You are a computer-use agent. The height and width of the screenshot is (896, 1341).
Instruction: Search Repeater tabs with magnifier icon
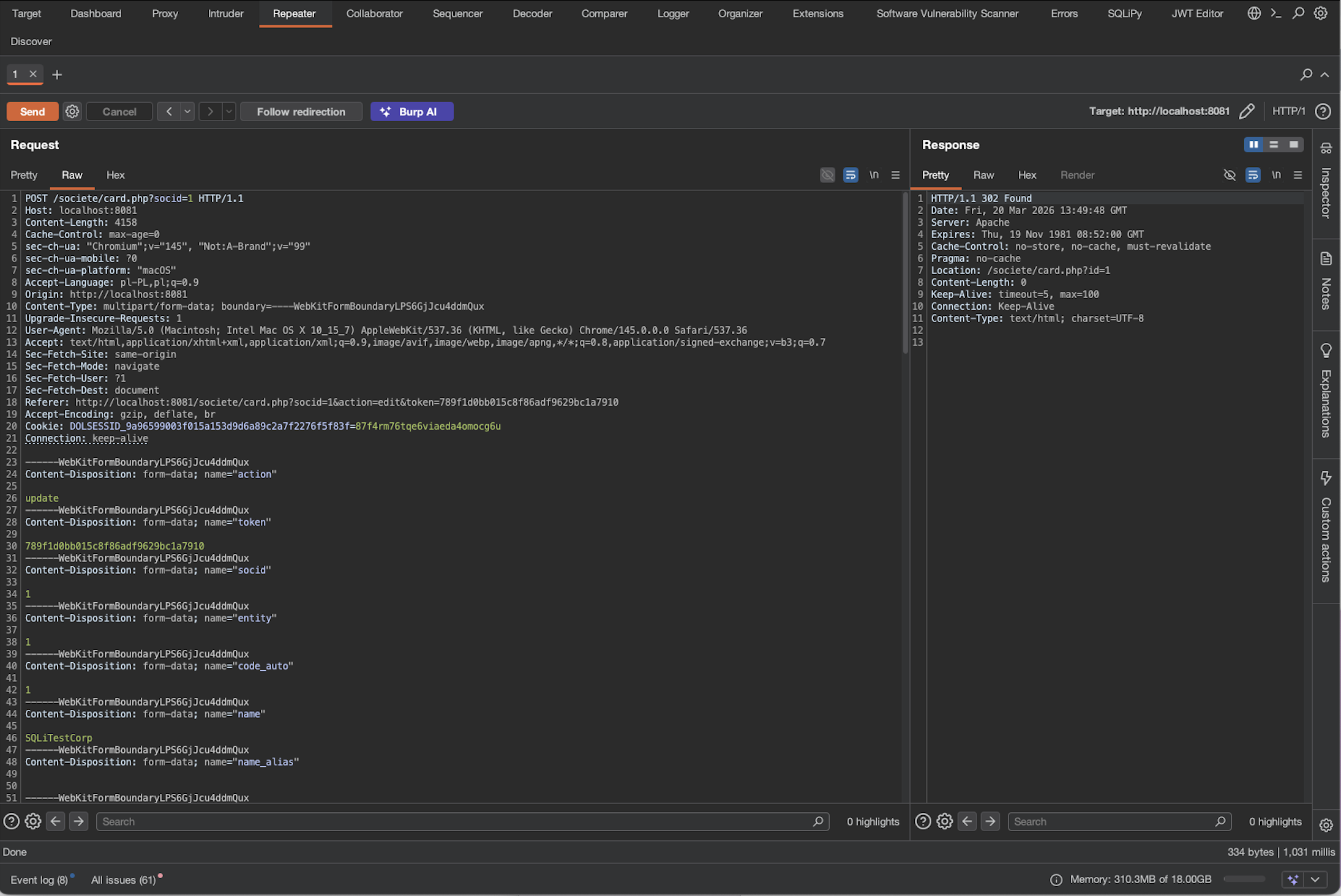tap(1306, 75)
